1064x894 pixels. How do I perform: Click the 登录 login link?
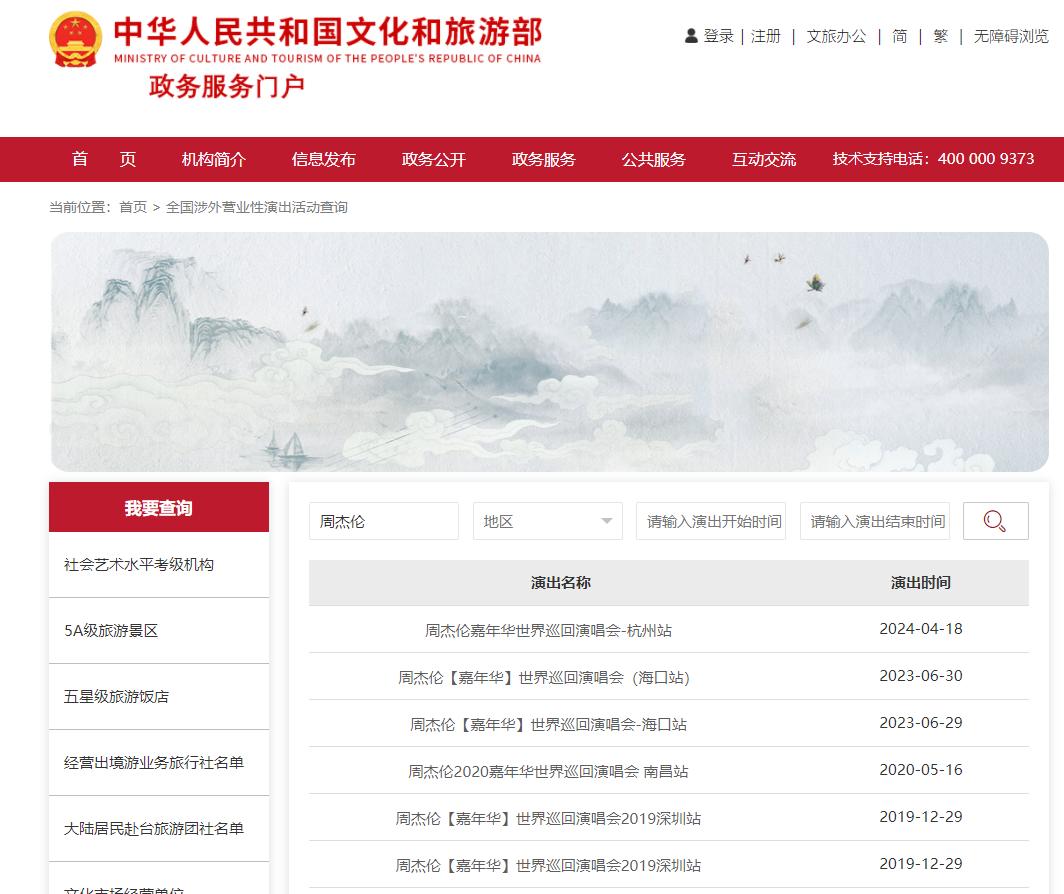[719, 36]
